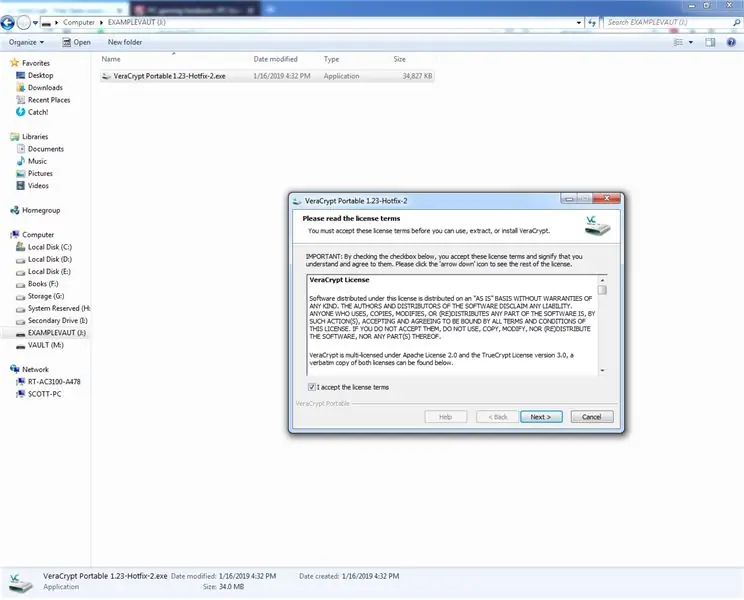
Task: Sort files by Type column header
Action: pos(331,59)
